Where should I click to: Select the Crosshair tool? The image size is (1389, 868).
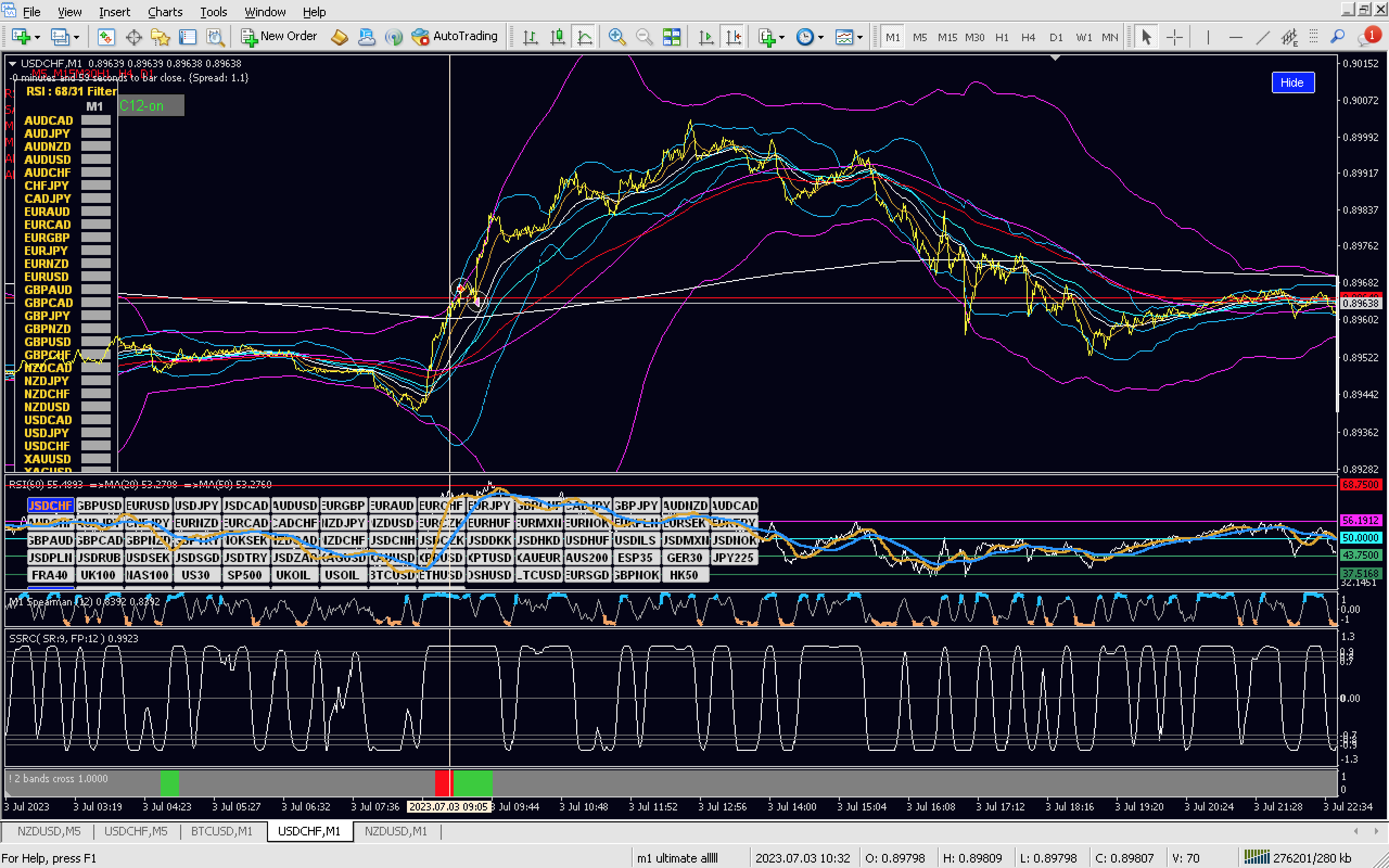tap(1174, 37)
